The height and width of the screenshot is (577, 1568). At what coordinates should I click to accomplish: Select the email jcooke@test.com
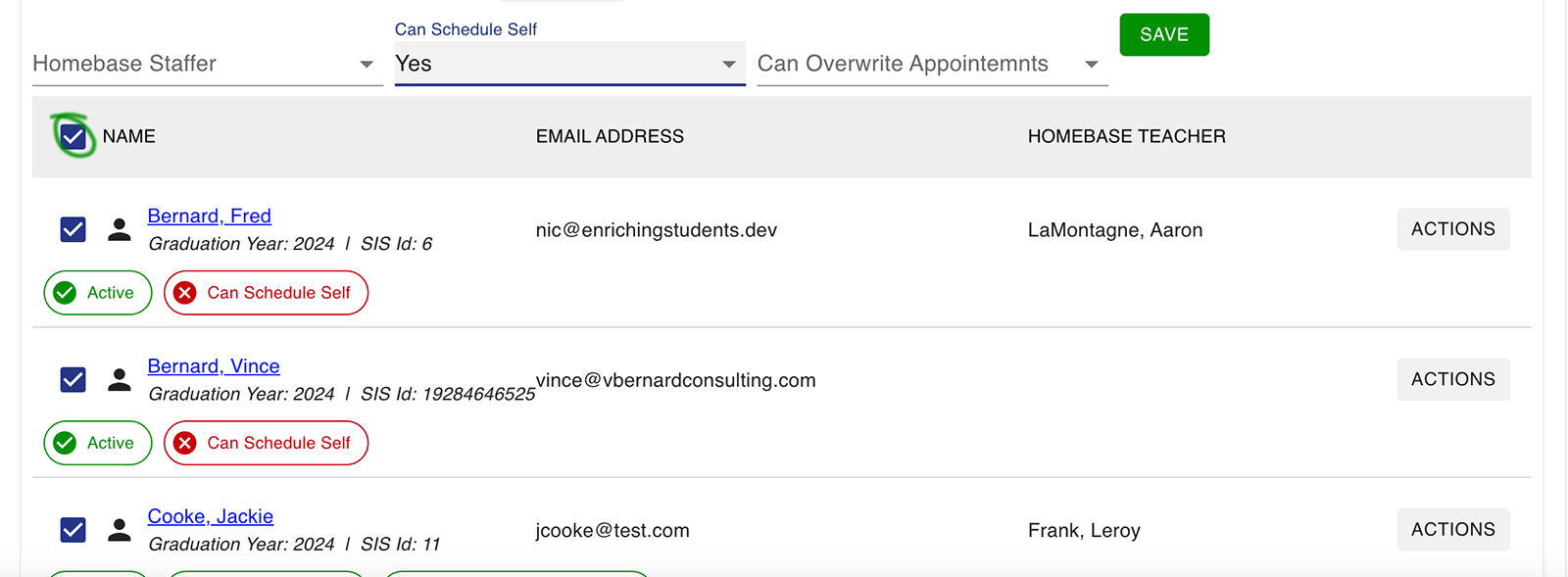click(612, 530)
